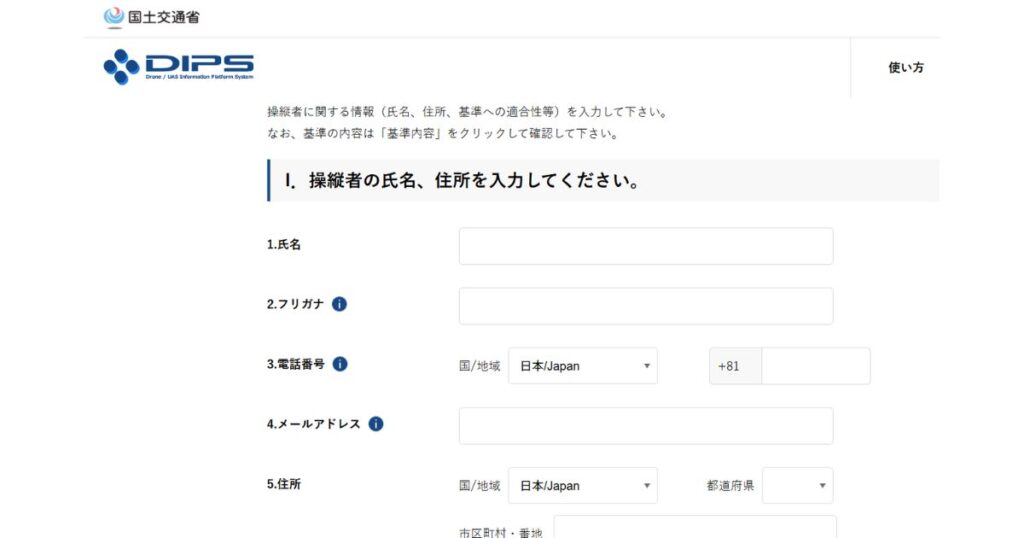Click the 市区町村・番地 address input field
Viewport: 1024px width, 538px height.
tap(694, 528)
